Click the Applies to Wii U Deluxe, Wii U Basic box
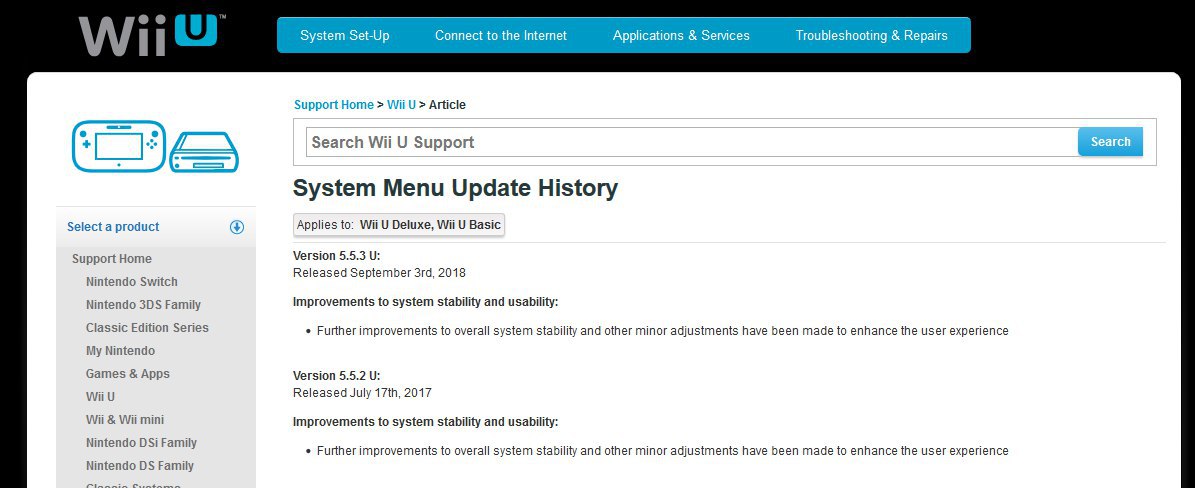1195x488 pixels. click(x=399, y=225)
